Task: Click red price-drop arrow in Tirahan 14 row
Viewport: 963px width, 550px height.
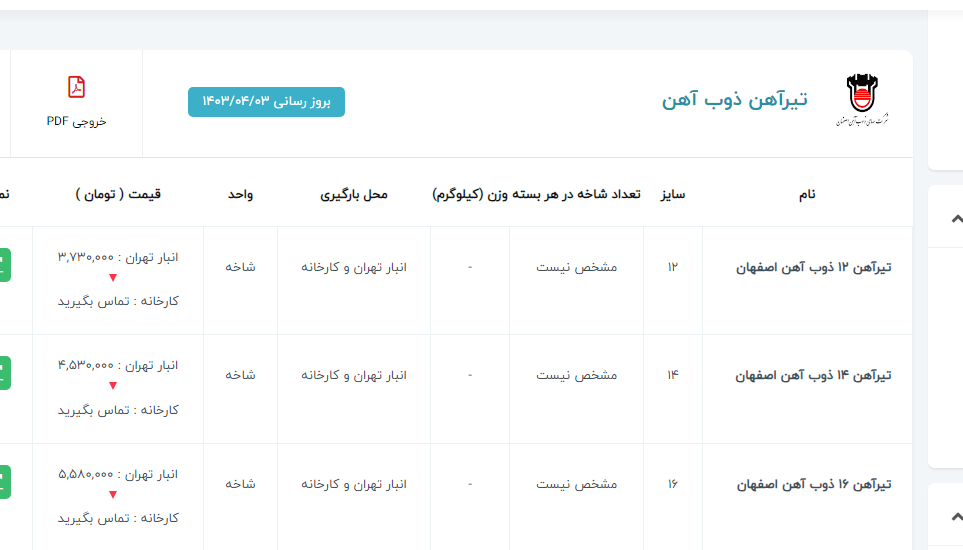Action: coord(113,386)
